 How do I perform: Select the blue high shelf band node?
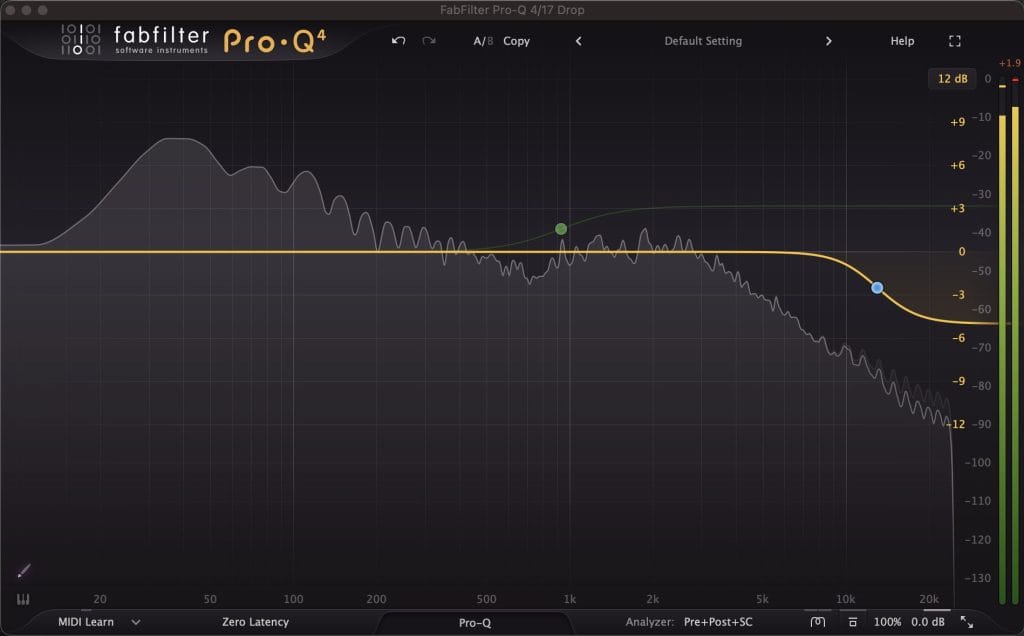[x=877, y=288]
